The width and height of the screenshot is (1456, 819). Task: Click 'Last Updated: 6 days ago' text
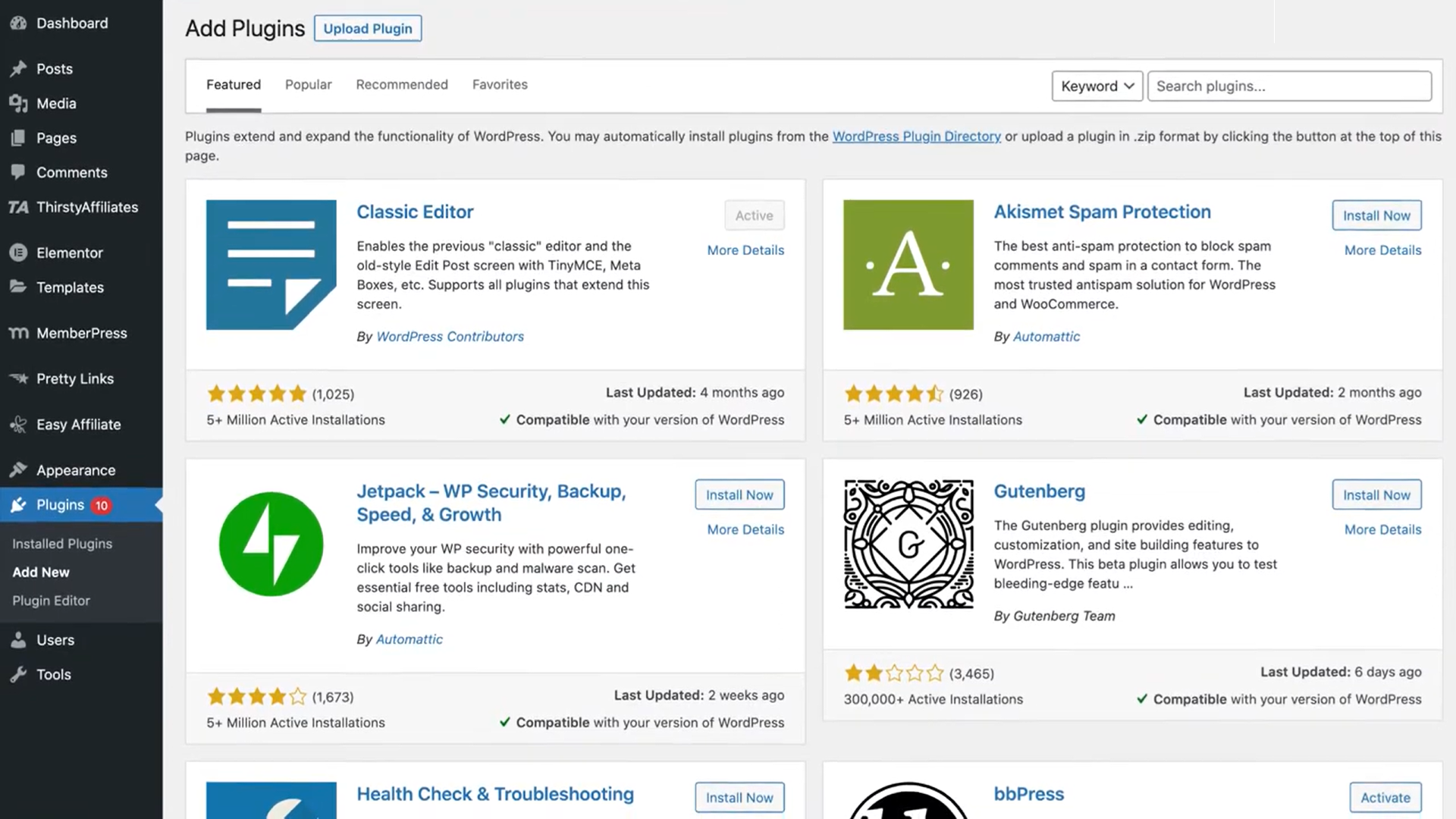click(1340, 672)
